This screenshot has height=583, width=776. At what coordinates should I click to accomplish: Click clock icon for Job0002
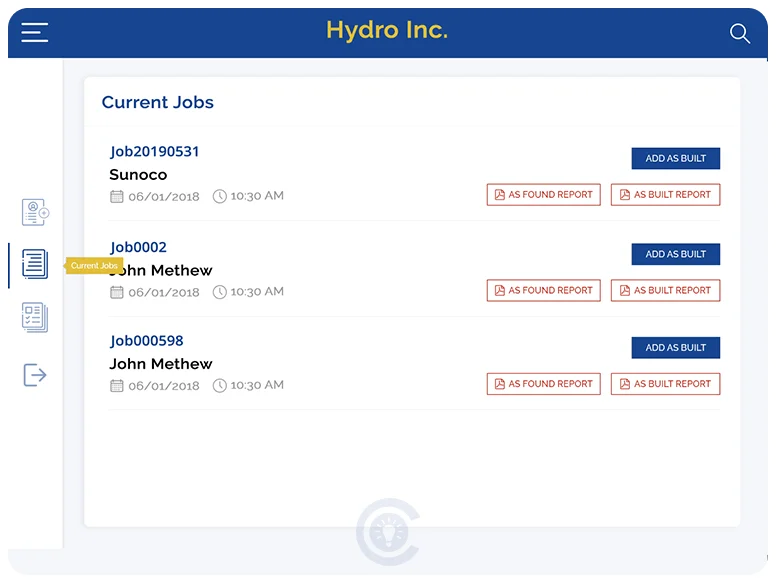220,292
